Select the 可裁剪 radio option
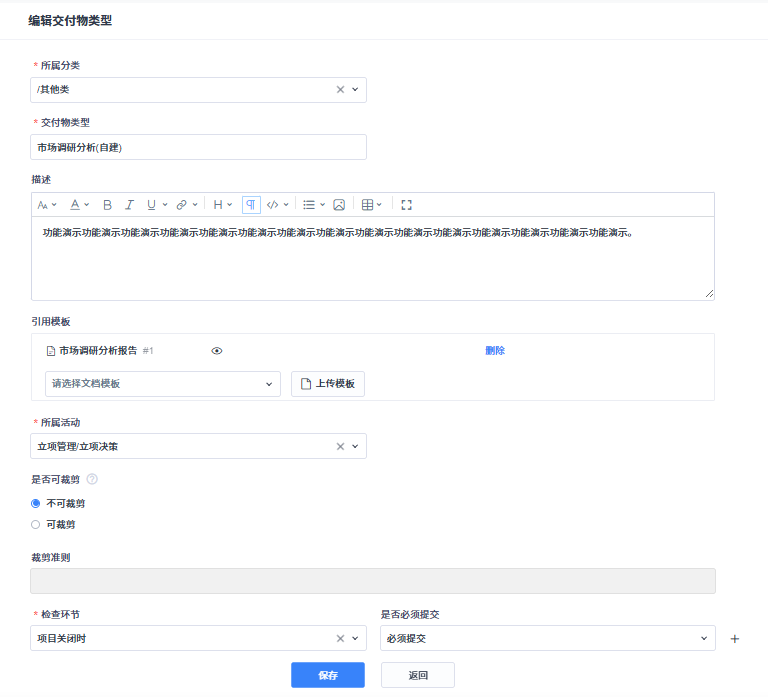 click(x=35, y=525)
